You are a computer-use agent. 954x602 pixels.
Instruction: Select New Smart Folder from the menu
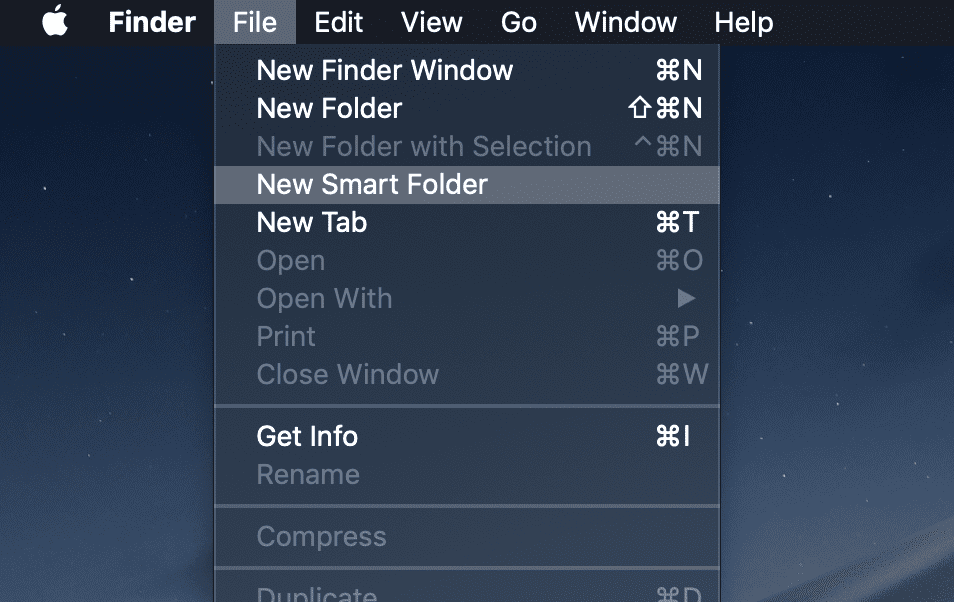372,184
